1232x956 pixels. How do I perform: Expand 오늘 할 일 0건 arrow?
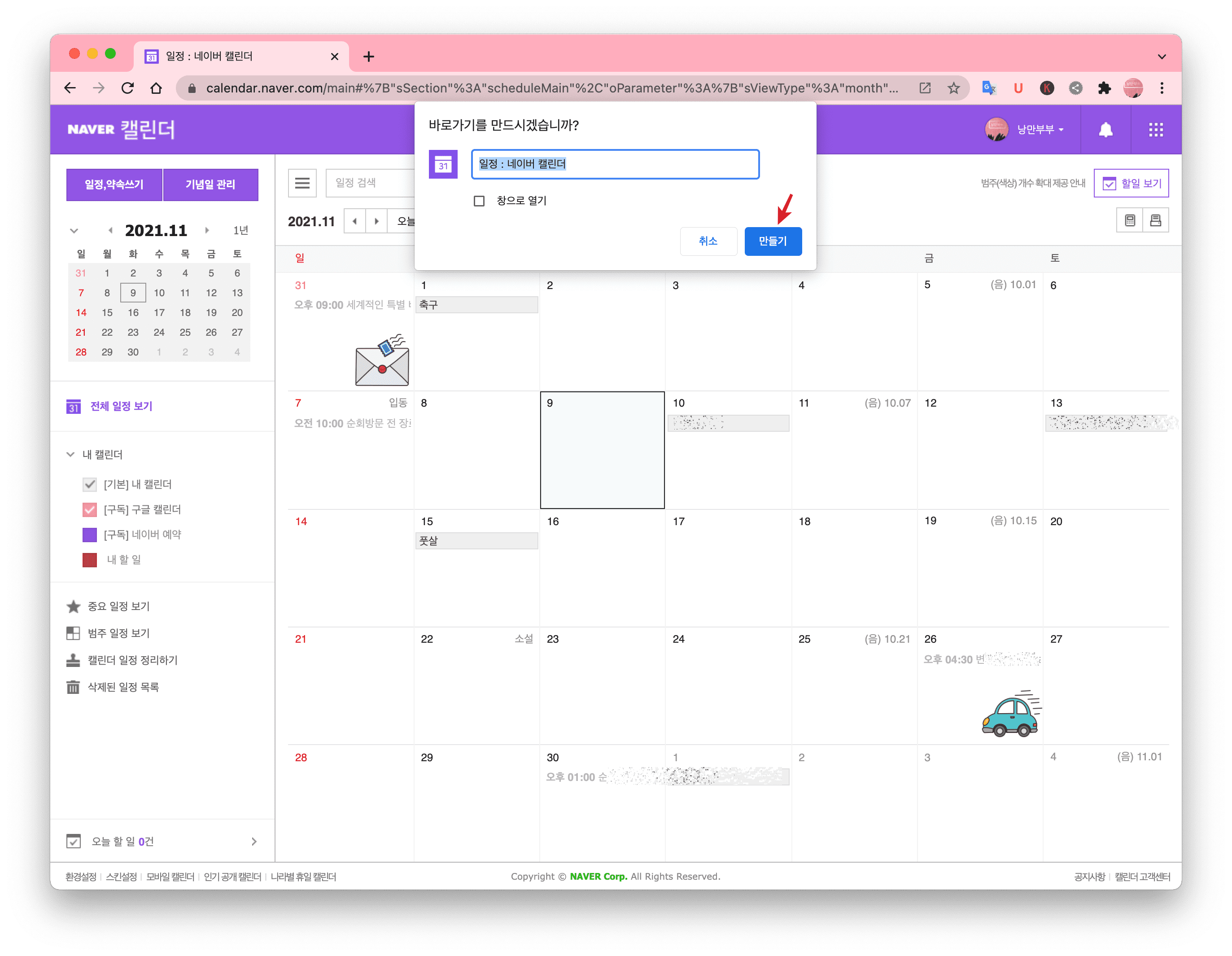[254, 842]
